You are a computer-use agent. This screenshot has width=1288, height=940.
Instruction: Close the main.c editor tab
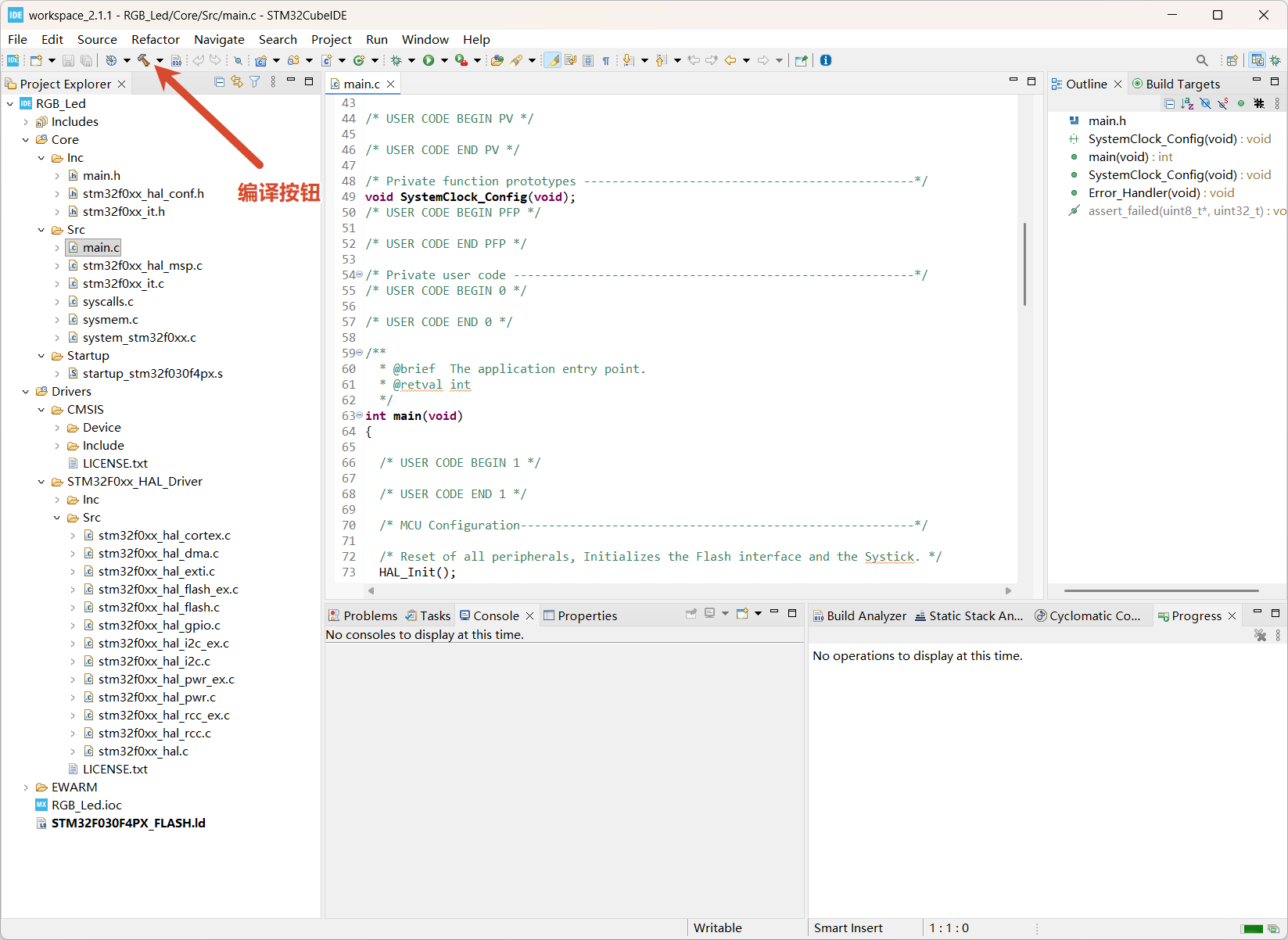(390, 84)
